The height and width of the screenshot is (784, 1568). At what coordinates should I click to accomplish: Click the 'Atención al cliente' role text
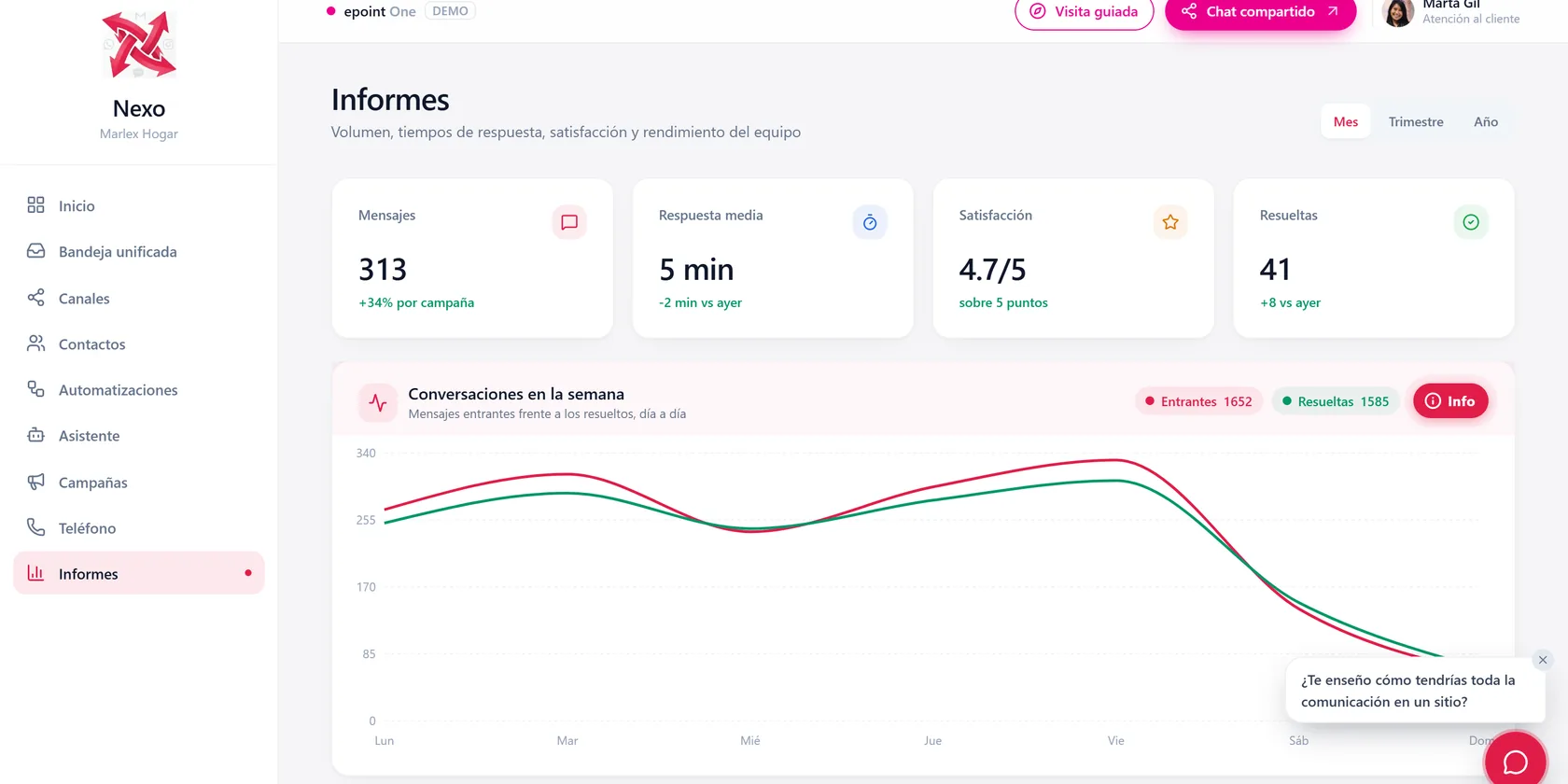point(1471,19)
